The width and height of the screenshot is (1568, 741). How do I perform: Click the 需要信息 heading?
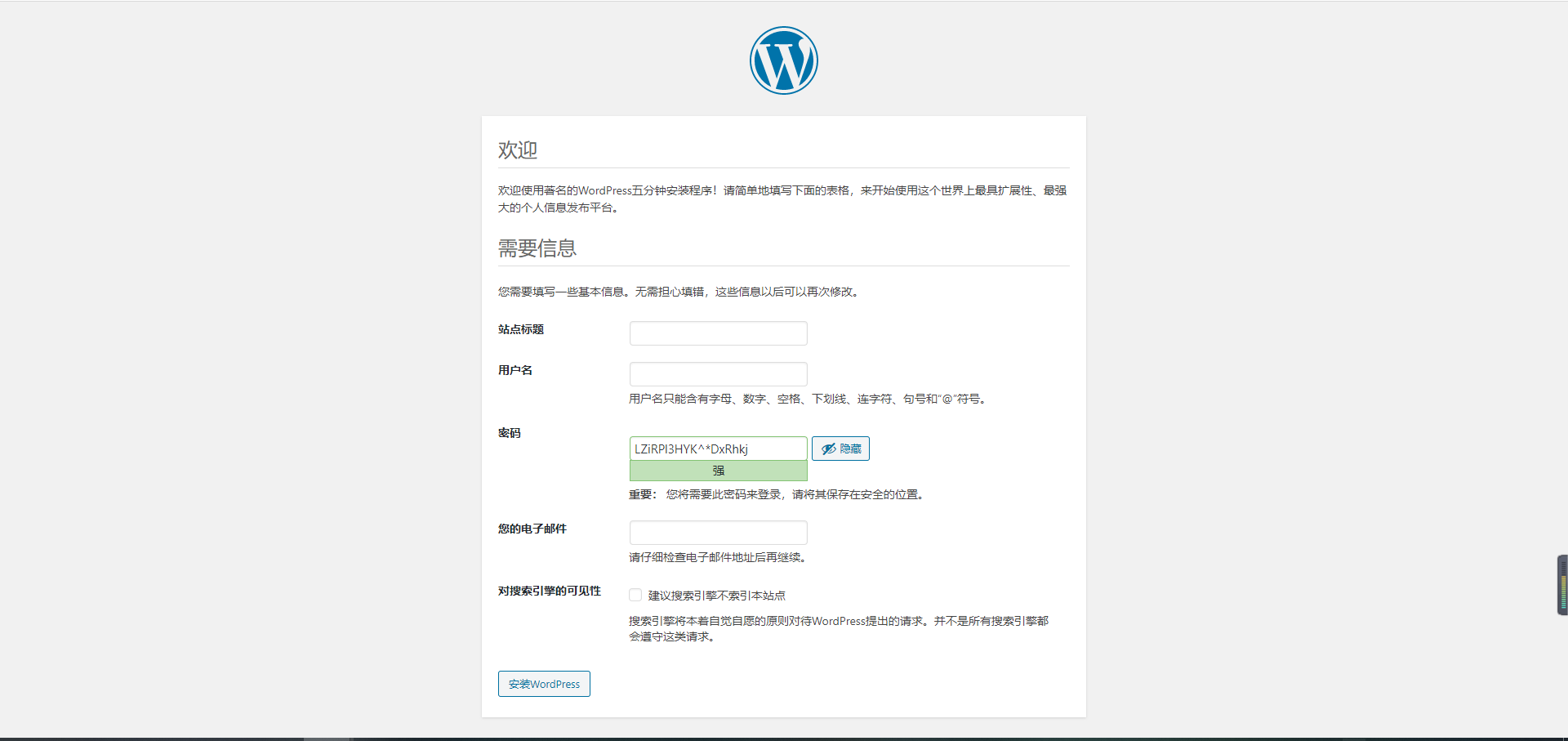(537, 248)
